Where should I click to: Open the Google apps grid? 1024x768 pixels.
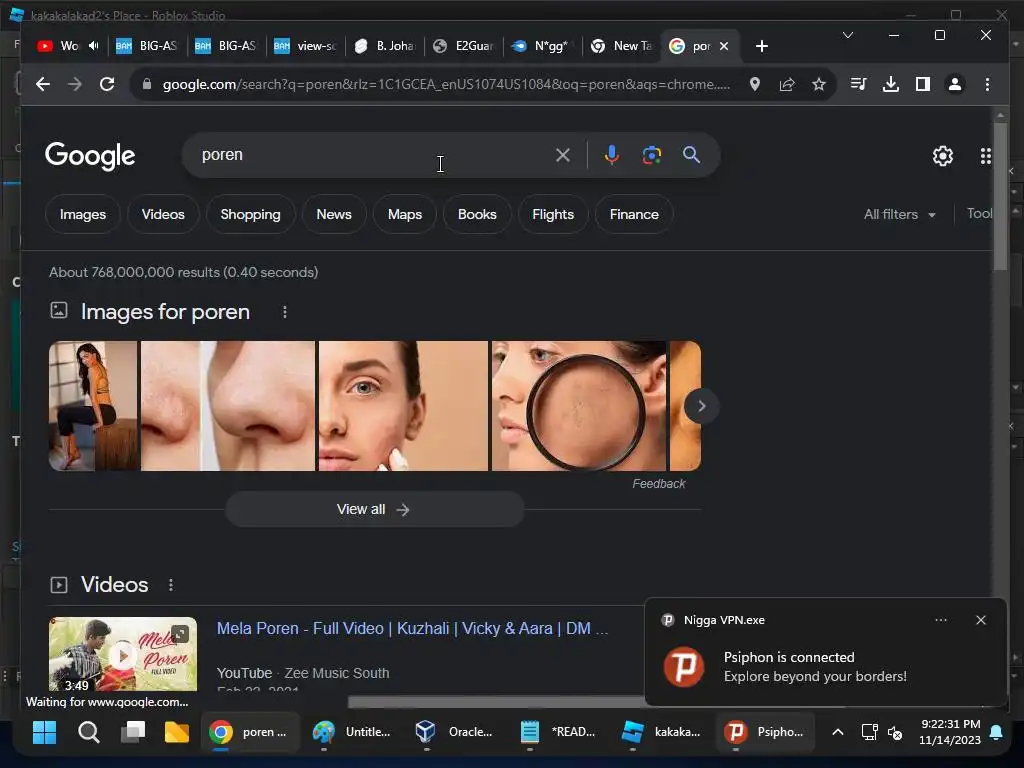tap(986, 156)
